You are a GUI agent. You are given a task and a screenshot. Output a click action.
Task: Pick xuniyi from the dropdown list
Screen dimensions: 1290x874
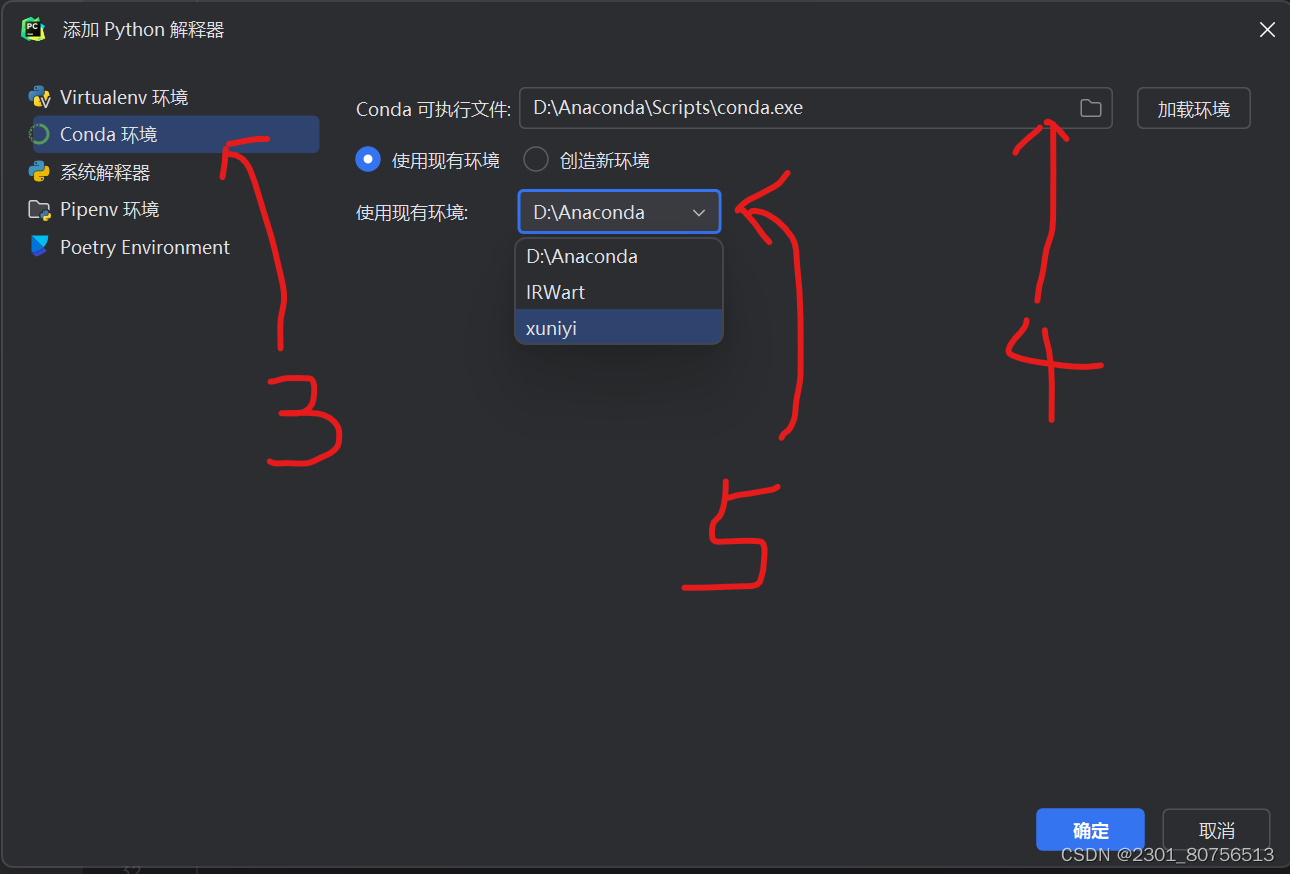(619, 328)
